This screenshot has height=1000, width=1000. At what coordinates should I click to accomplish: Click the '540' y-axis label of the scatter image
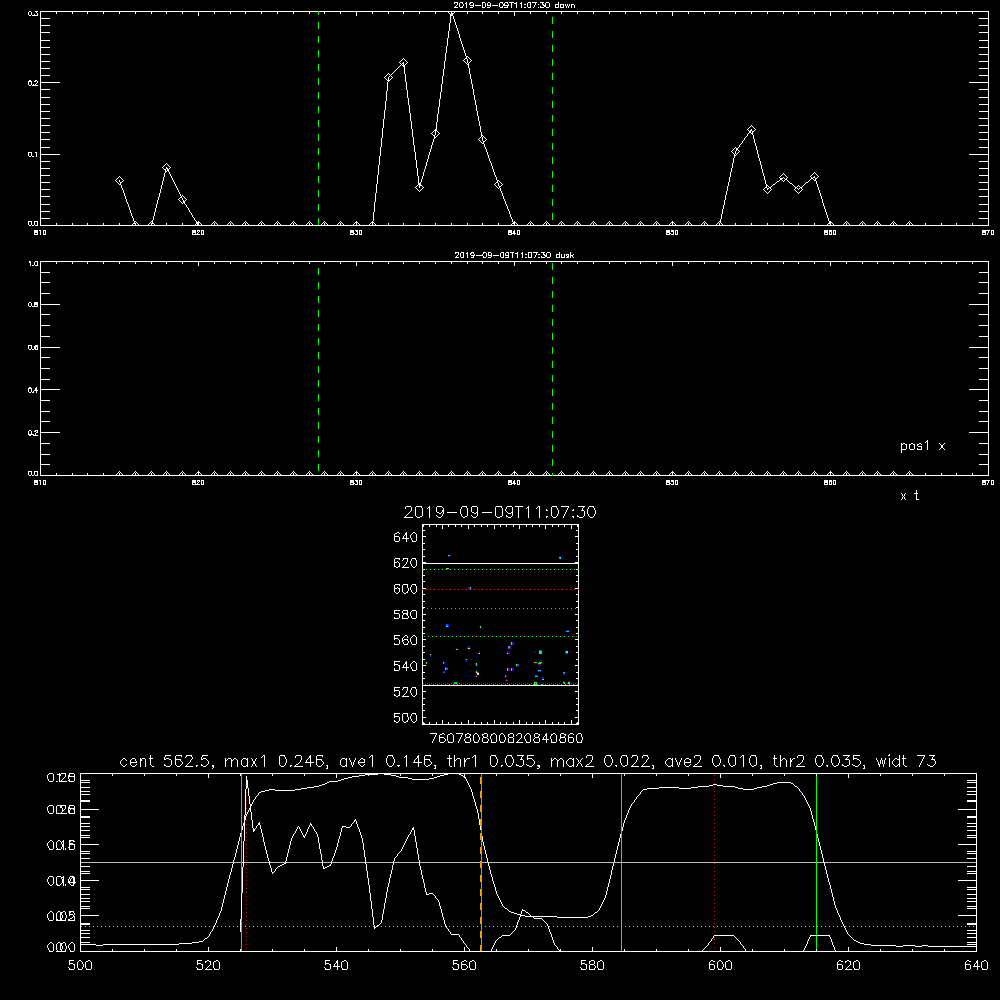[x=406, y=666]
